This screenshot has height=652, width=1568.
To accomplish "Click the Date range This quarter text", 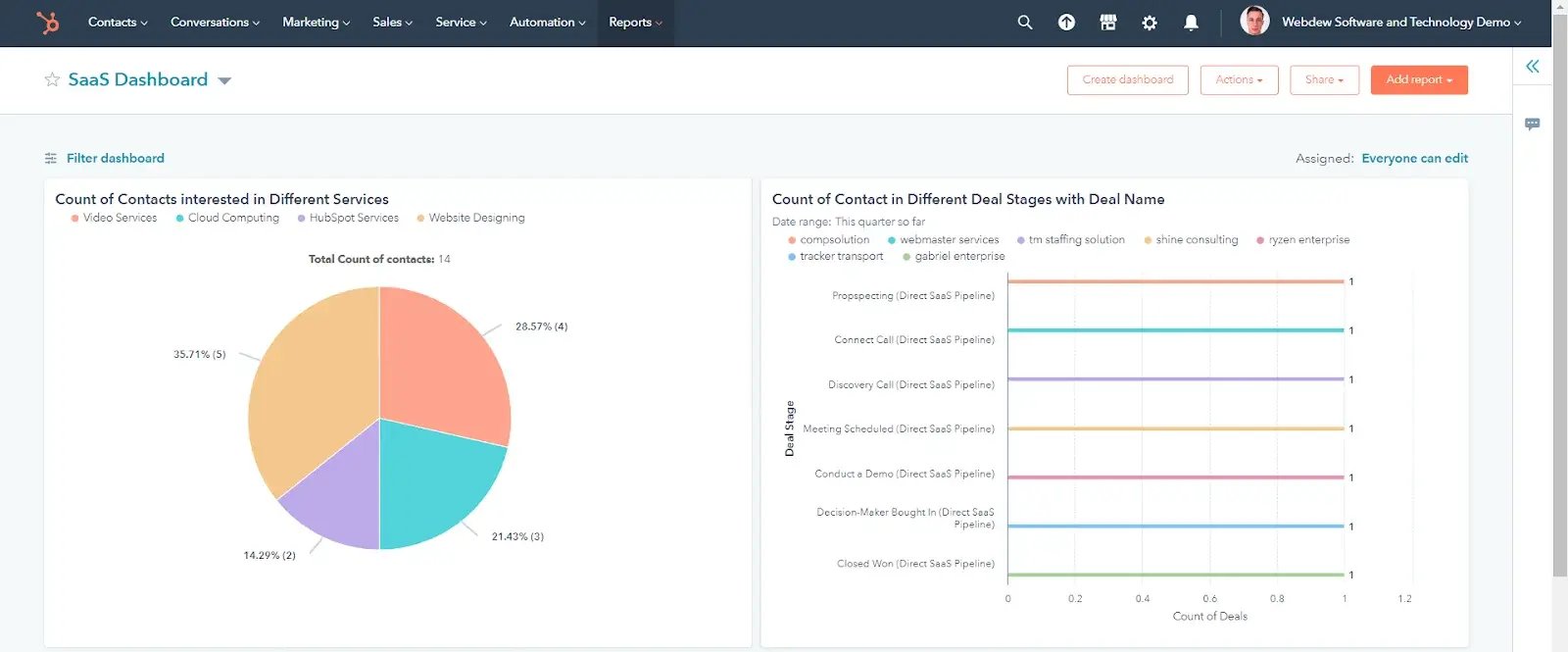I will coord(849,222).
